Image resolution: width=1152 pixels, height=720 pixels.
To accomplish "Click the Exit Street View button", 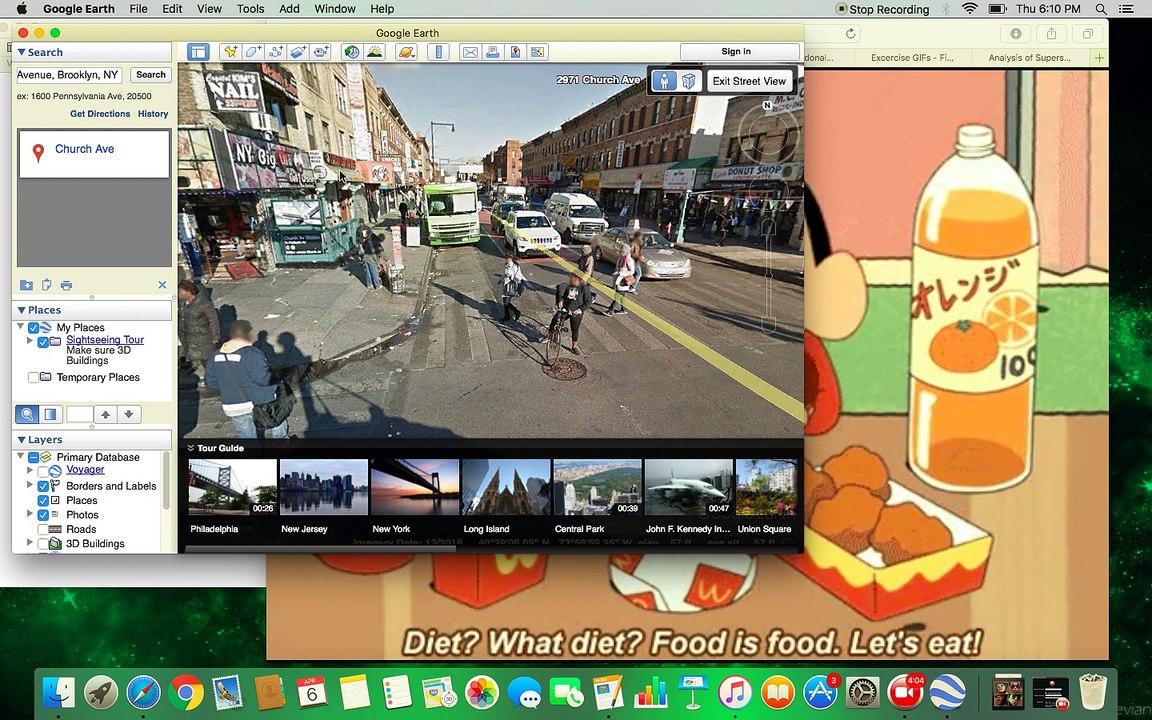I will pos(749,81).
